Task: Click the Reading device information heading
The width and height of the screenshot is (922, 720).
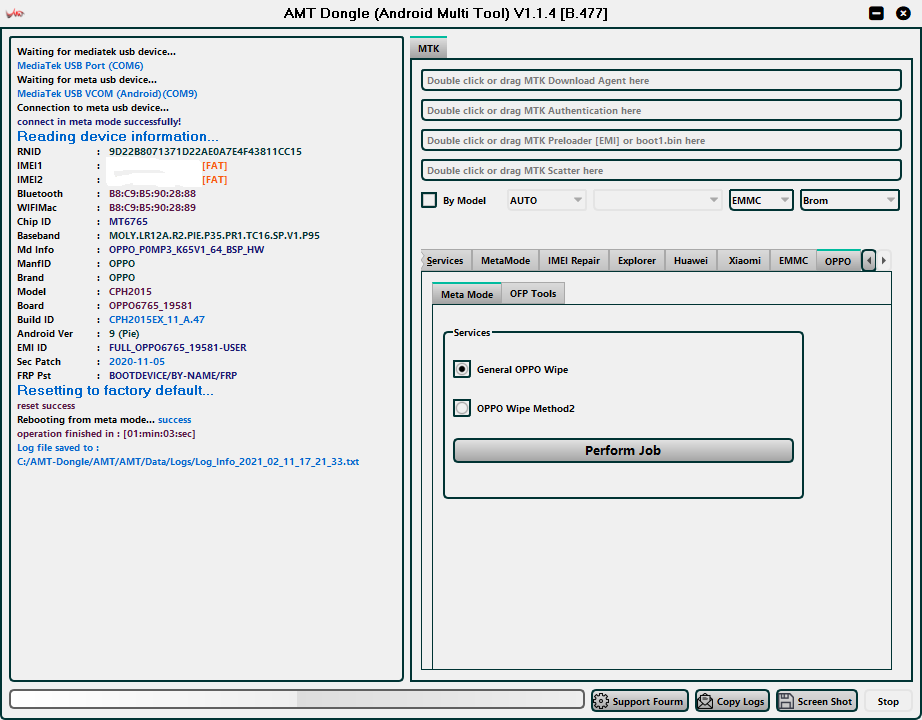Action: (118, 136)
